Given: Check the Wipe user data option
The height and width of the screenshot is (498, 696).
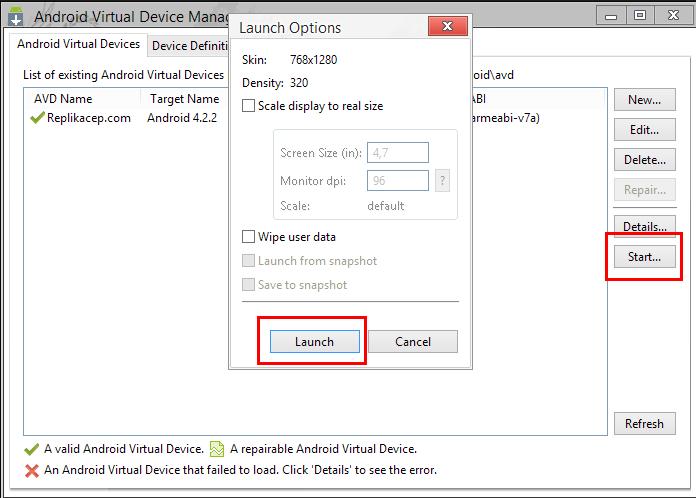Looking at the screenshot, I should pos(249,237).
